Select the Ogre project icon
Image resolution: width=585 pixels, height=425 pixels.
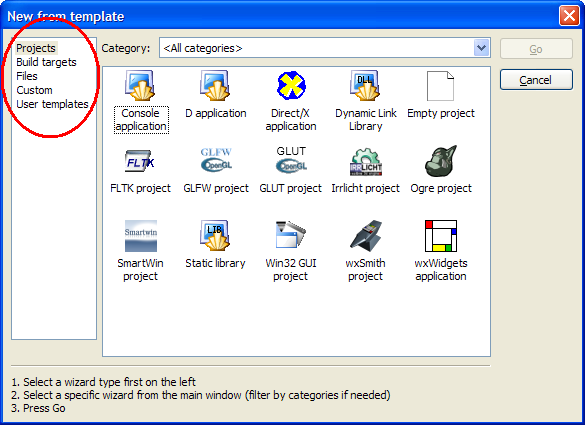tap(441, 161)
